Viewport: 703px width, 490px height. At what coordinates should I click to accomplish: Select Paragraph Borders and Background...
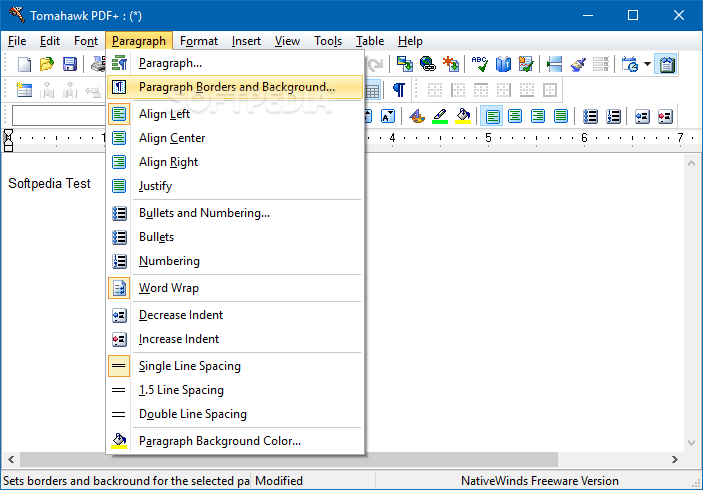pyautogui.click(x=235, y=87)
